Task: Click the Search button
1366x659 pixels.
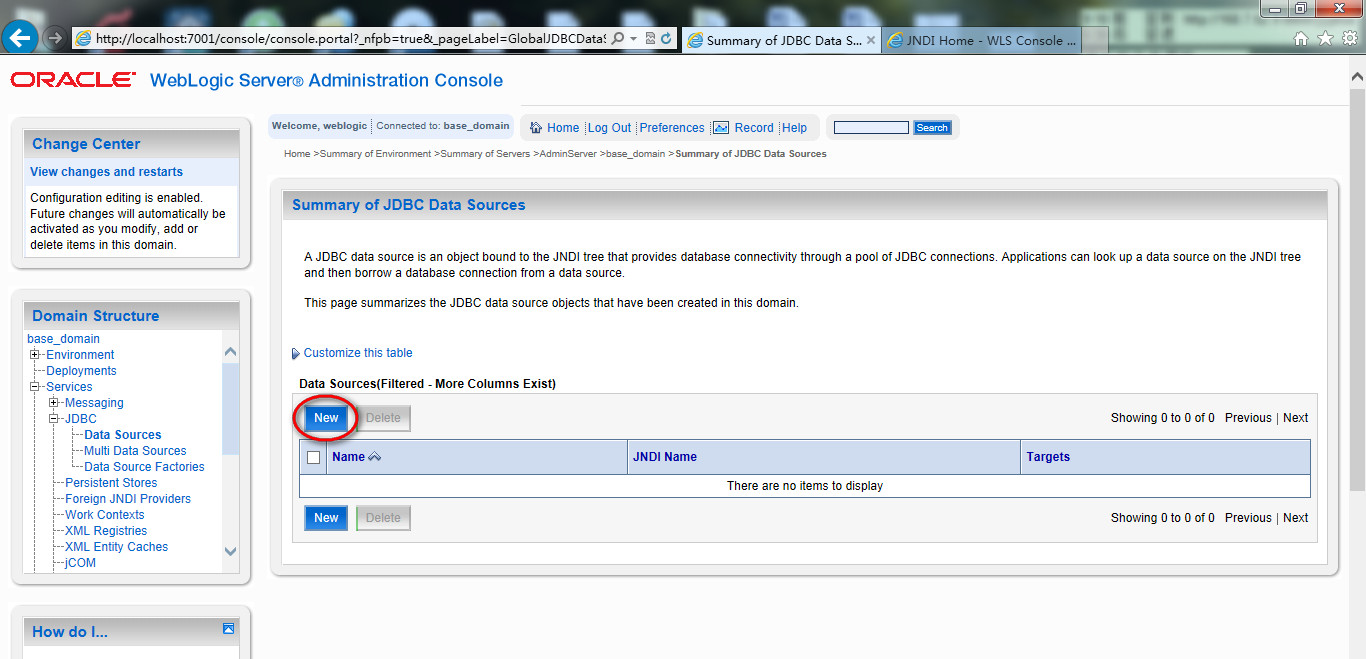Action: click(932, 127)
